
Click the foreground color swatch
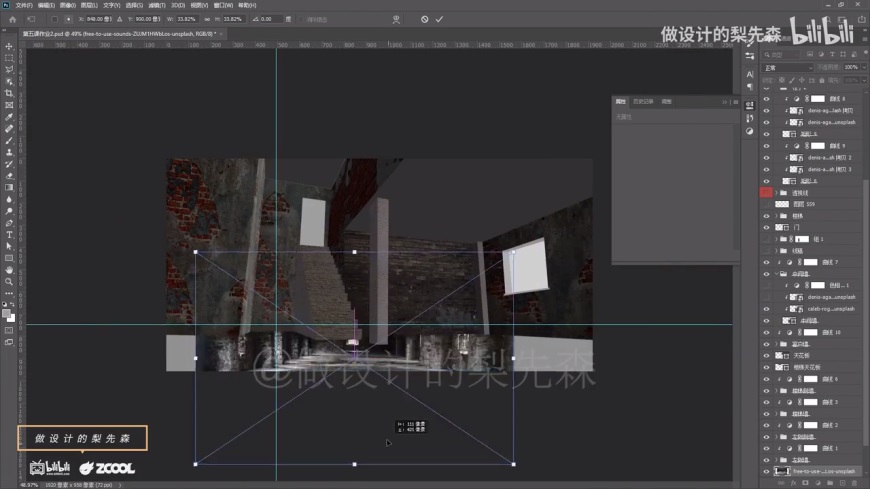tap(6, 314)
